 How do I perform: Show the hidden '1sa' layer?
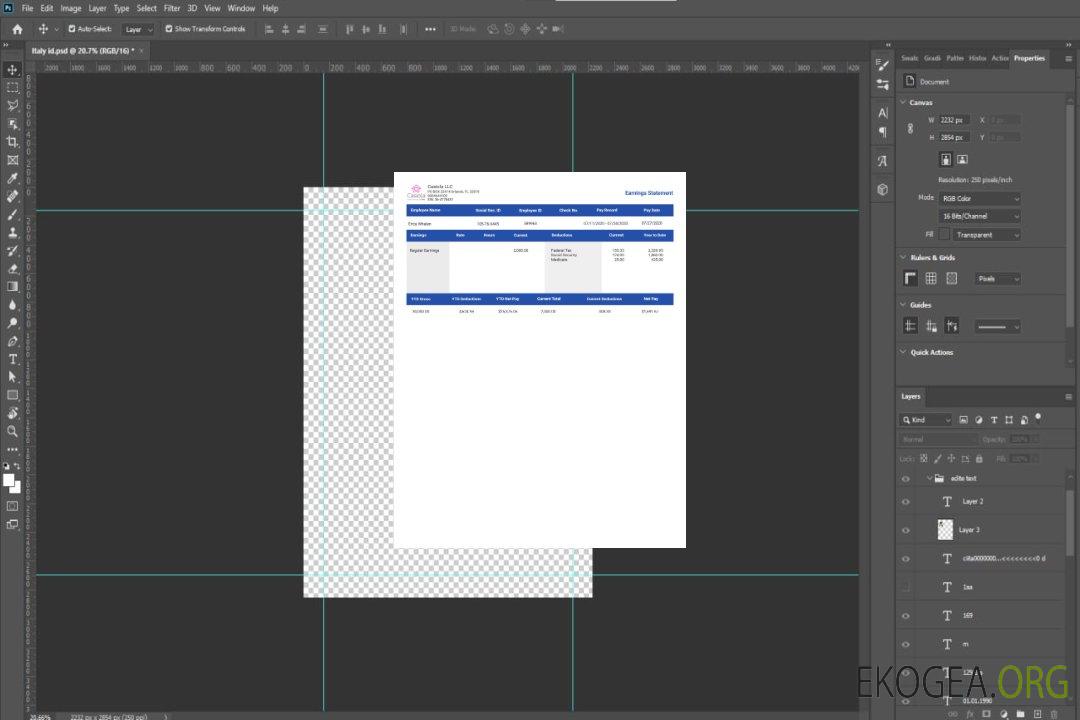[x=906, y=587]
